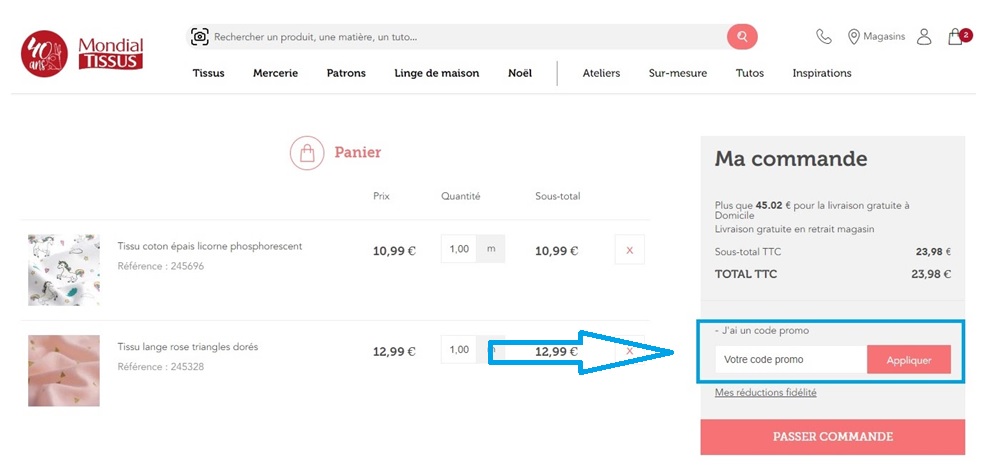
Task: Use the camera visual search icon
Action: [x=200, y=37]
